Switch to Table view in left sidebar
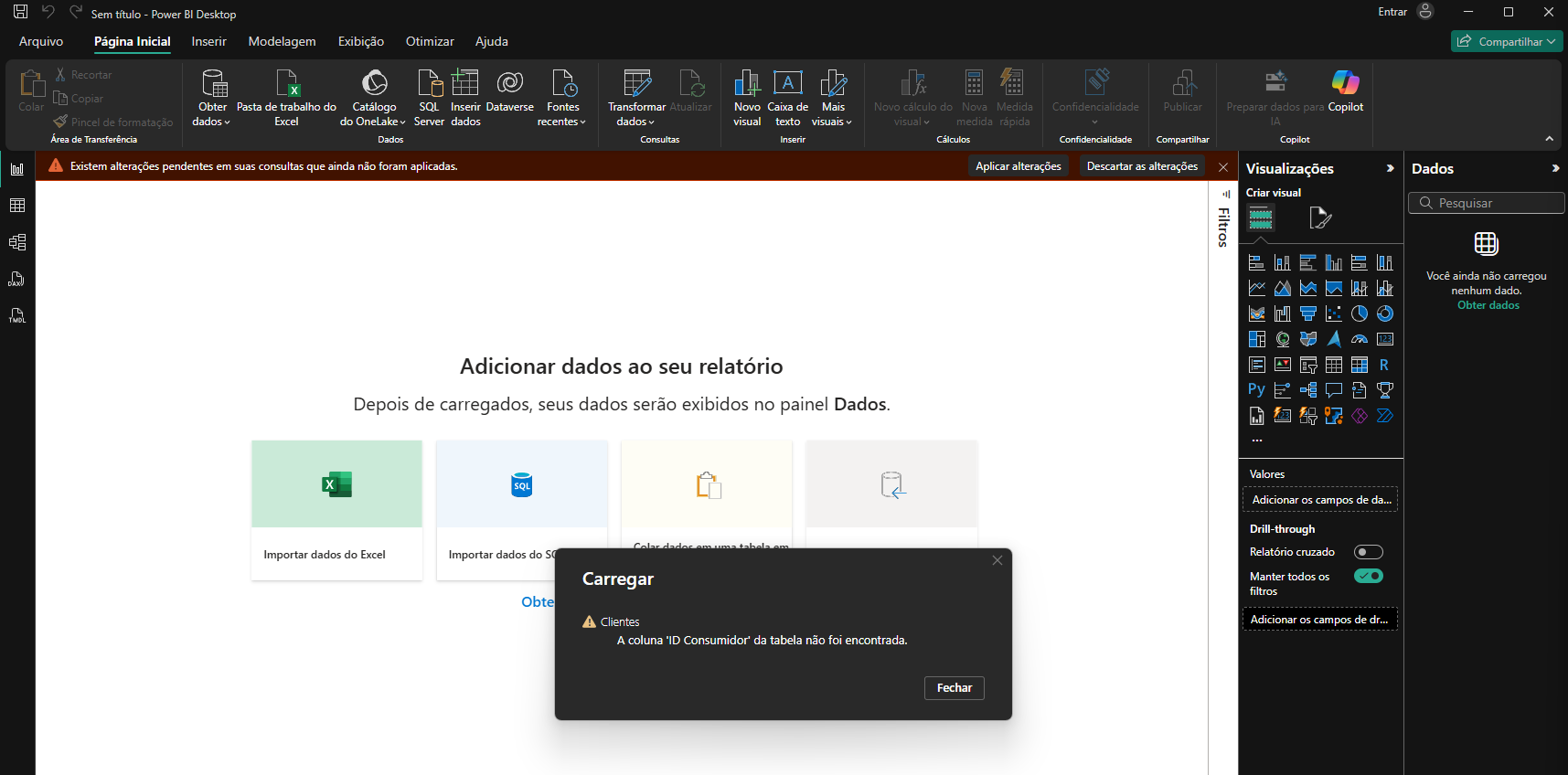Image resolution: width=1568 pixels, height=775 pixels. point(17,206)
